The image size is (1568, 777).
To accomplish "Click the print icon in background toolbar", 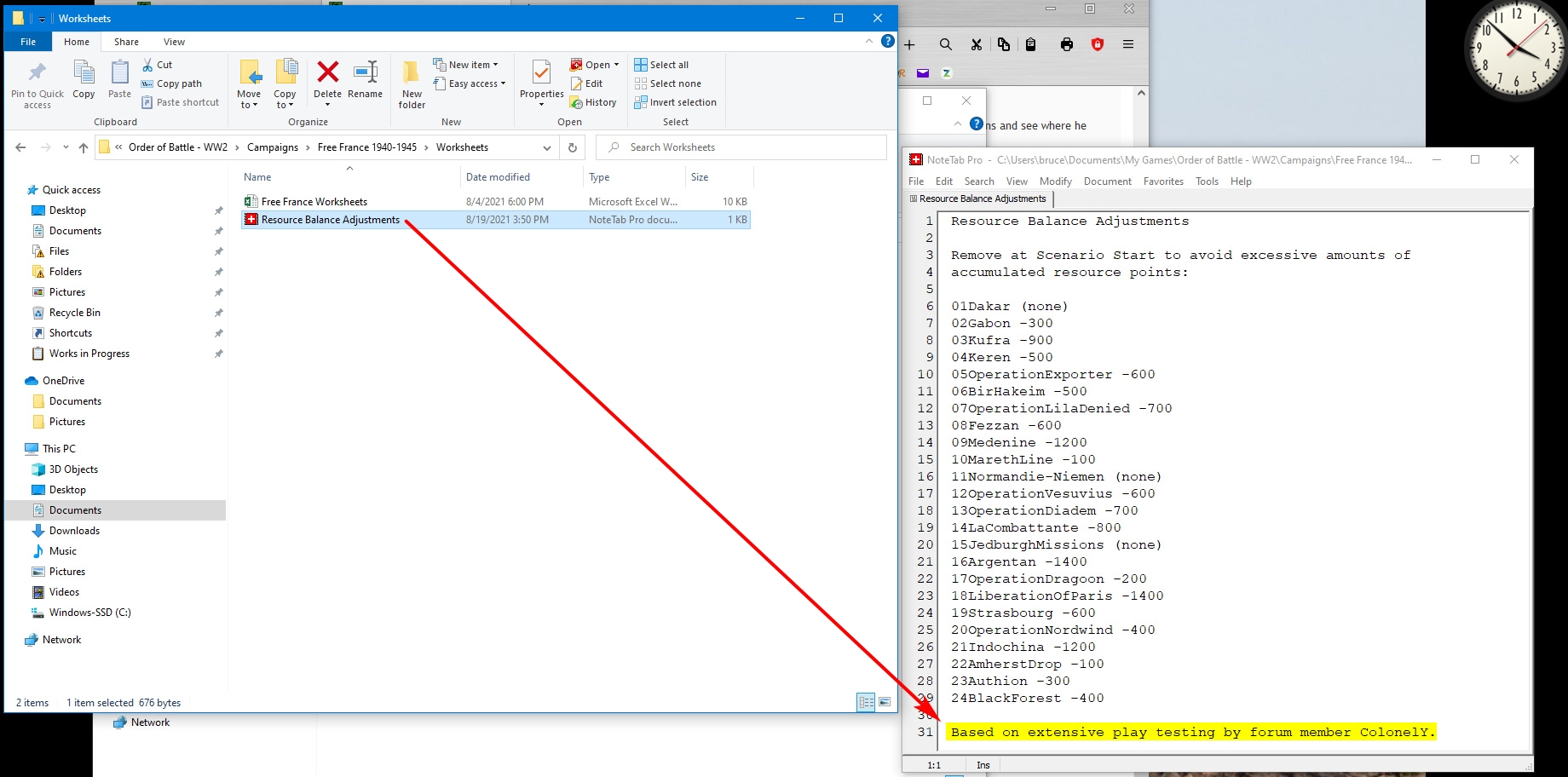I will (x=1066, y=44).
